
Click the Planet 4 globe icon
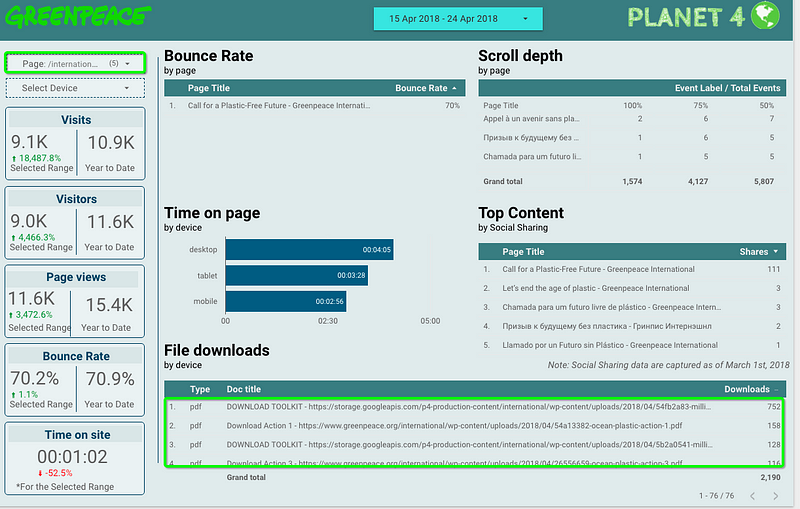[765, 16]
